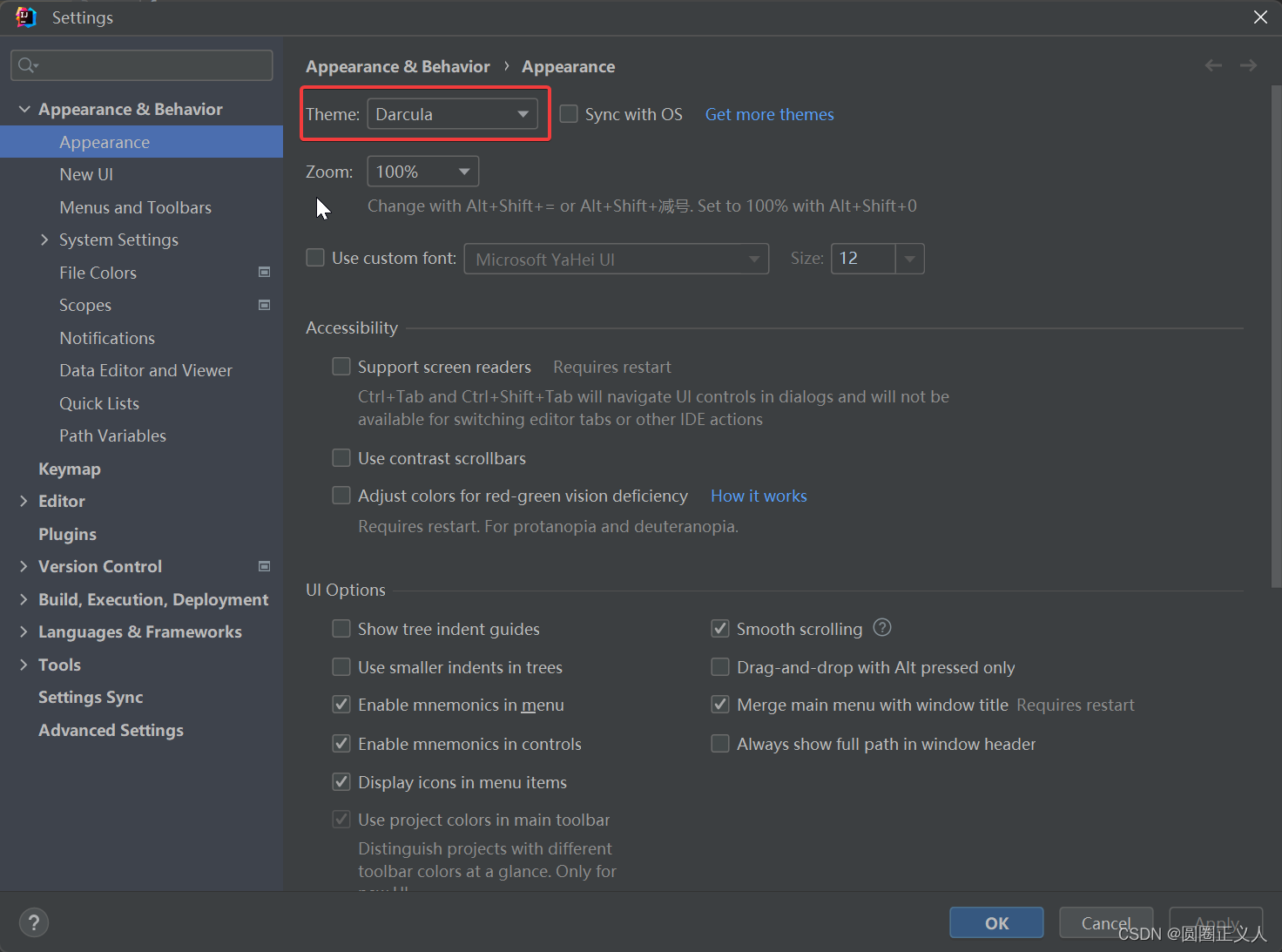Toggle Adjust colors for red-green vision deficiency
The image size is (1282, 952).
pos(341,496)
